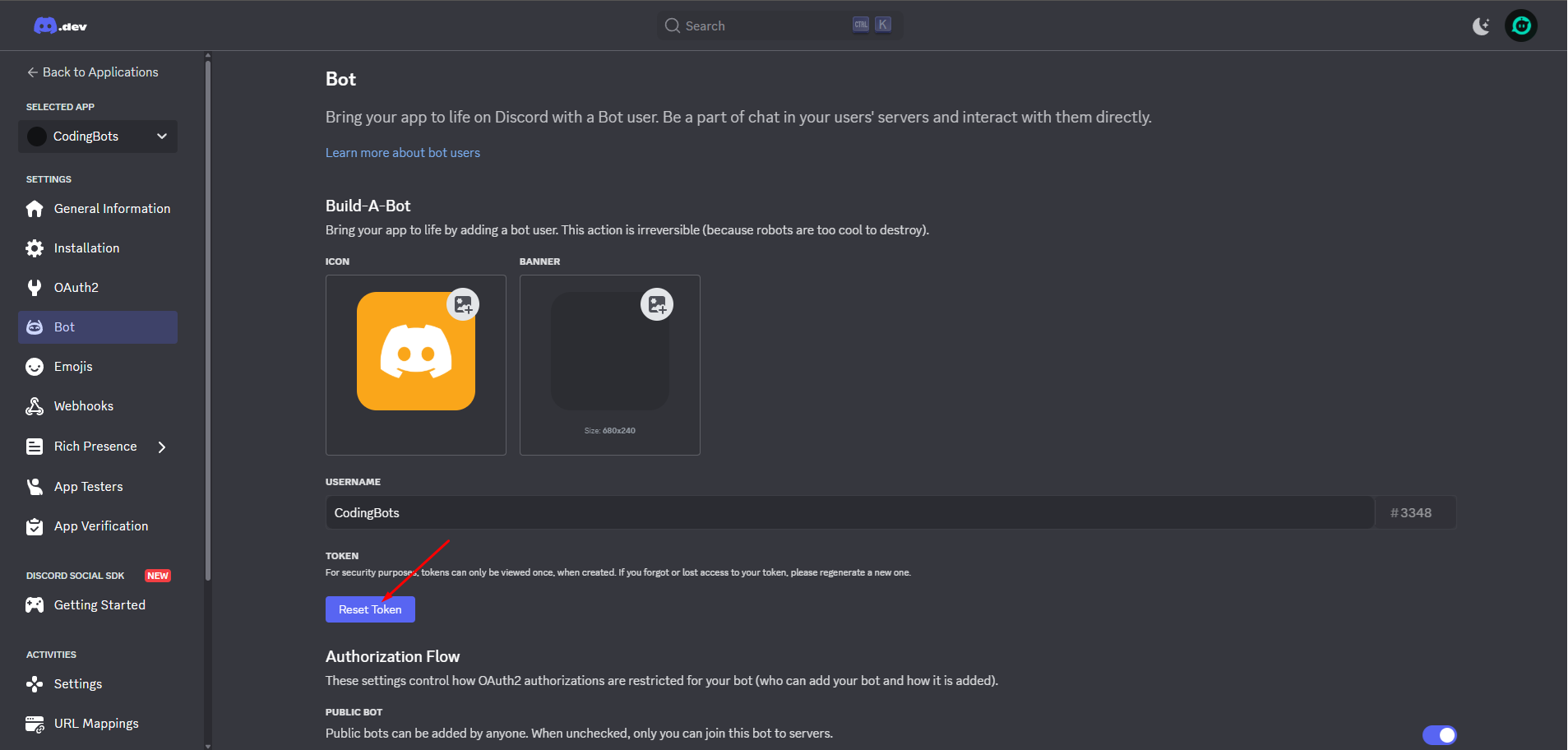This screenshot has width=1568, height=750.
Task: Open Learn more about bot users link
Action: point(403,153)
